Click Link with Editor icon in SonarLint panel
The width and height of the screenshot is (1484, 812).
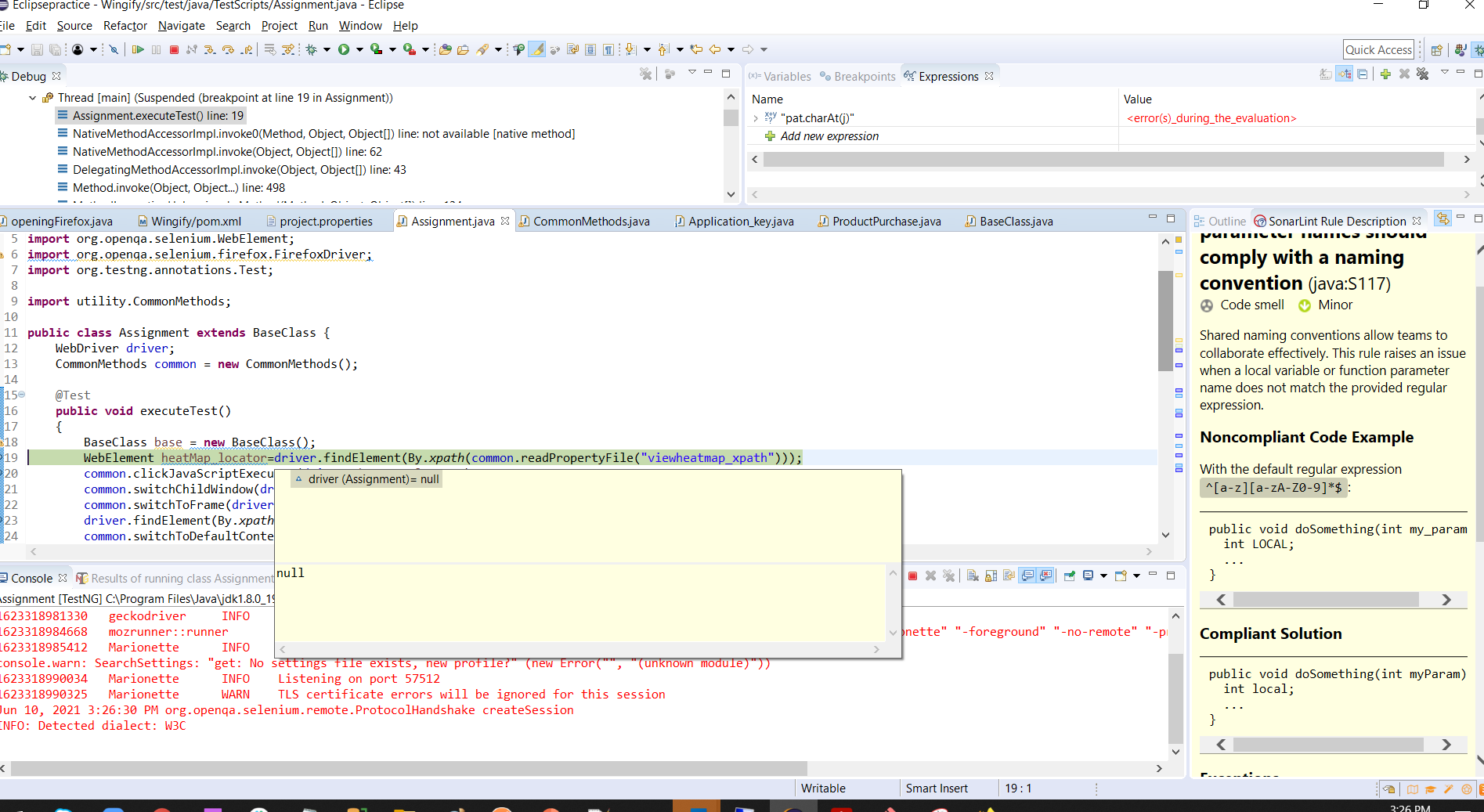click(x=1442, y=218)
